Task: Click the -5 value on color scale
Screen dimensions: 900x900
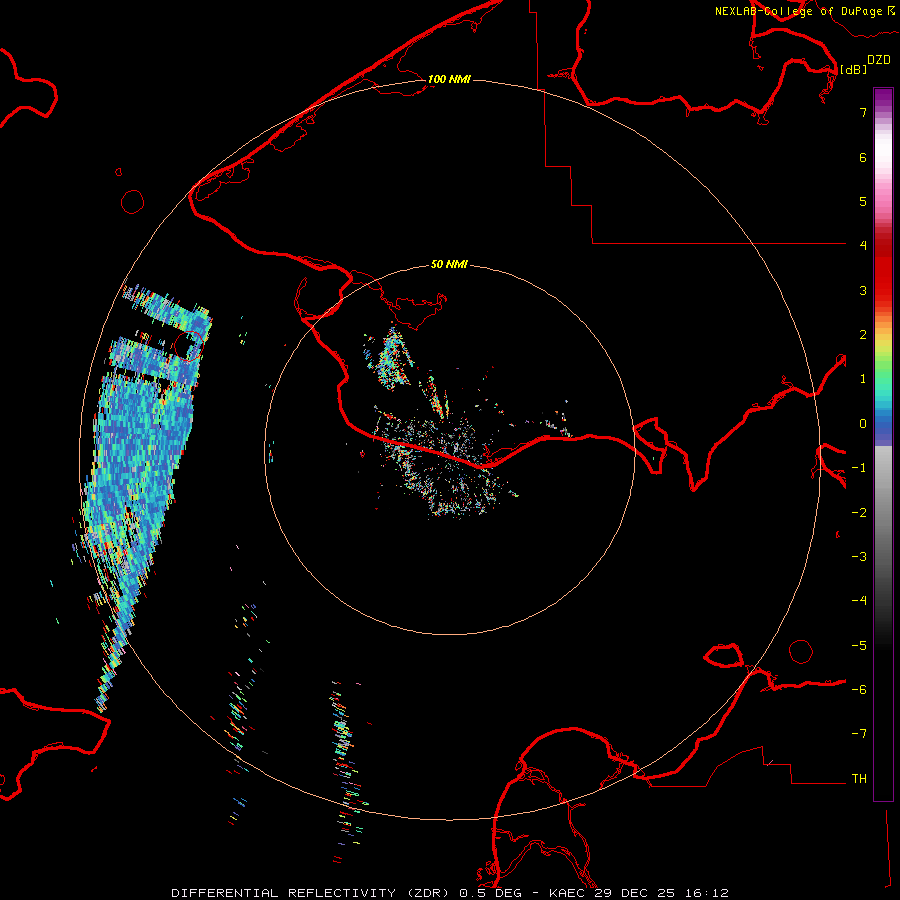Action: click(x=859, y=646)
